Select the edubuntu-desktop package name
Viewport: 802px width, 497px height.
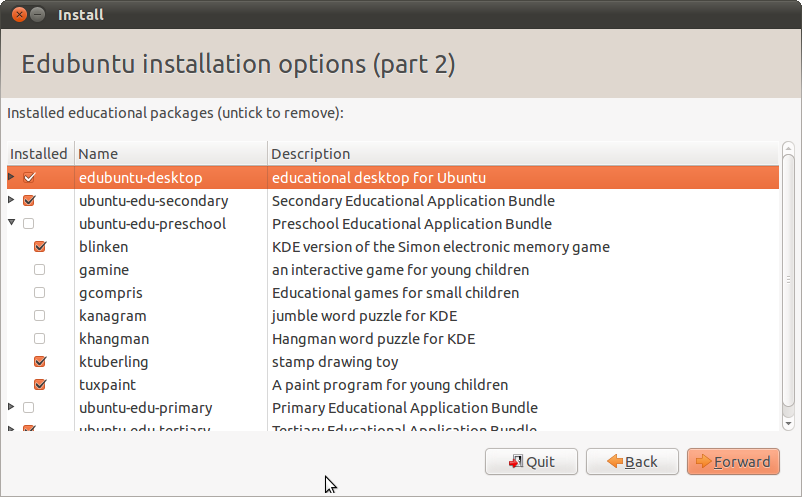pos(141,178)
